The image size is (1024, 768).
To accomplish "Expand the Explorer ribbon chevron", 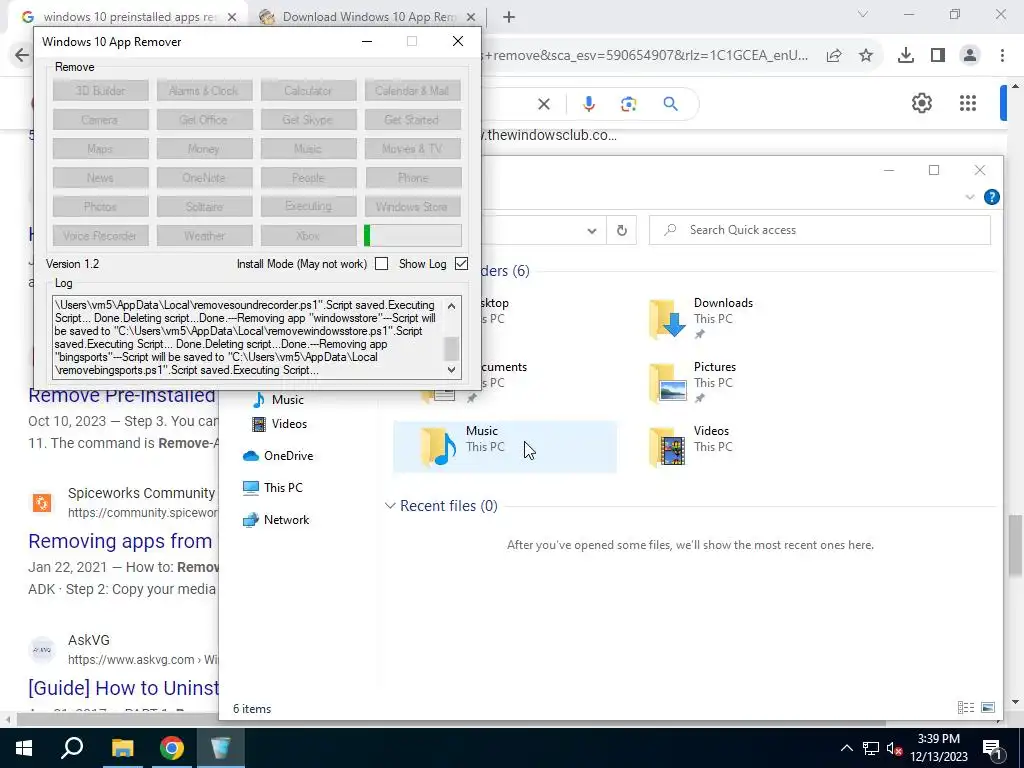I will (970, 197).
